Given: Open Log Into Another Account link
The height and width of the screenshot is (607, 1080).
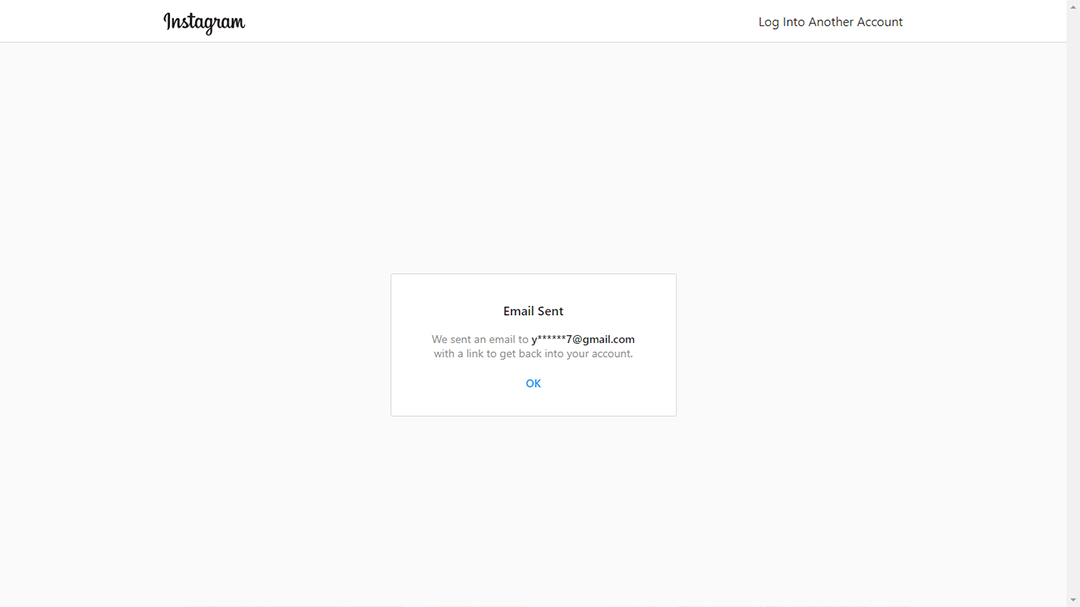Looking at the screenshot, I should (x=830, y=22).
